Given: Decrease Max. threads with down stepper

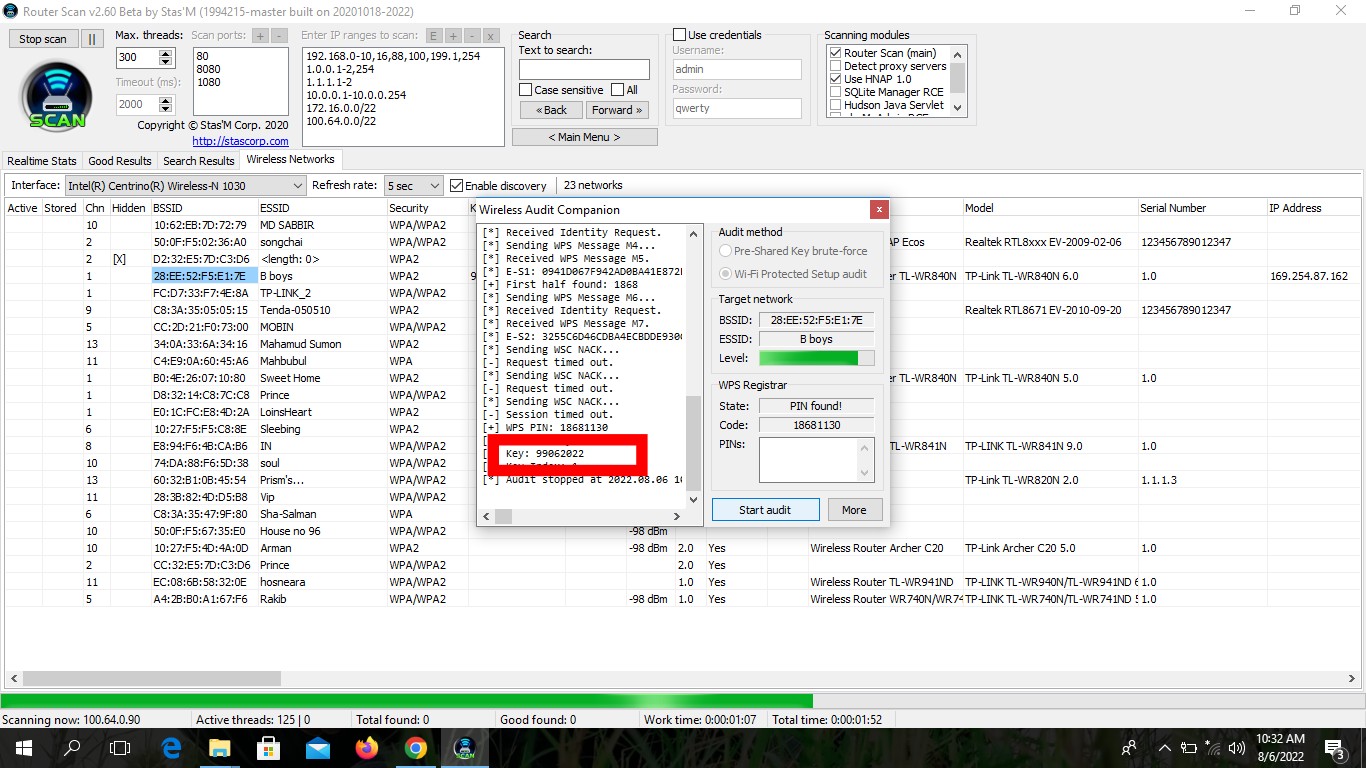Looking at the screenshot, I should [165, 62].
